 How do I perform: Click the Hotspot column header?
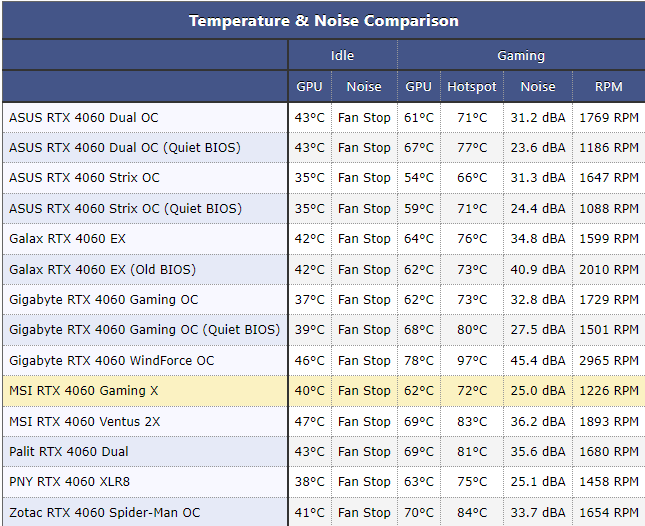(472, 87)
